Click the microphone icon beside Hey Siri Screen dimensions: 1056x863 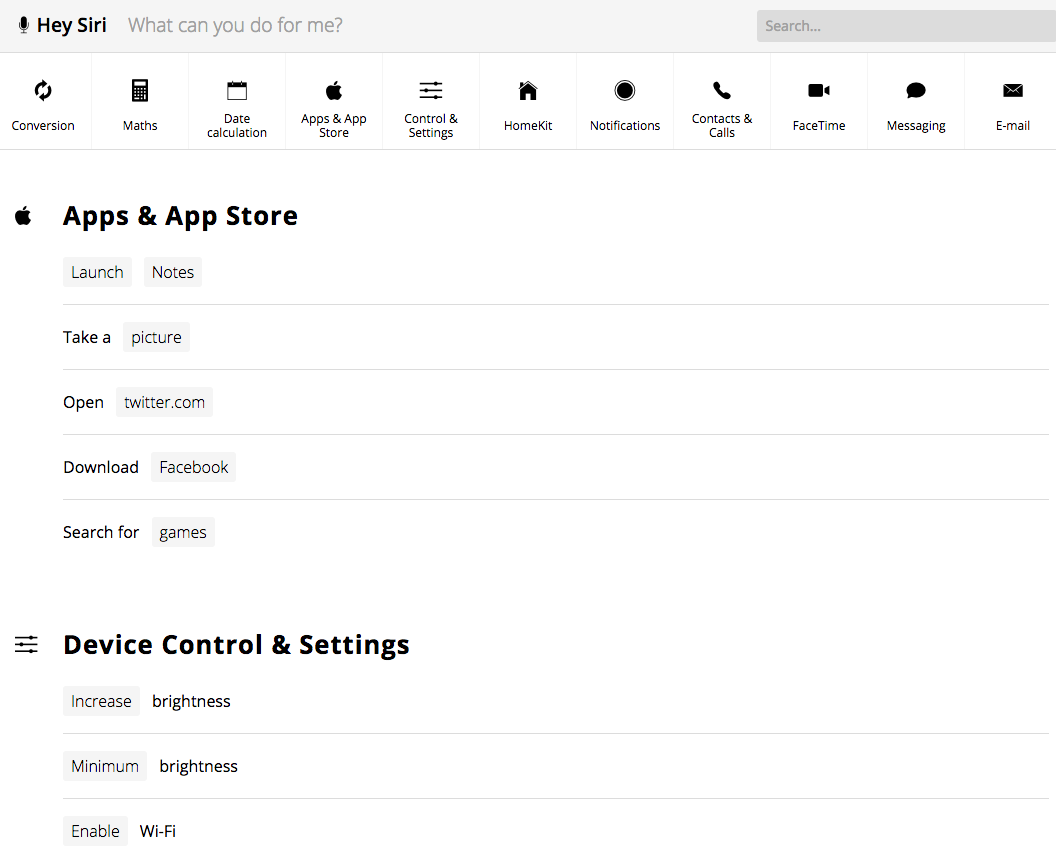(x=24, y=26)
